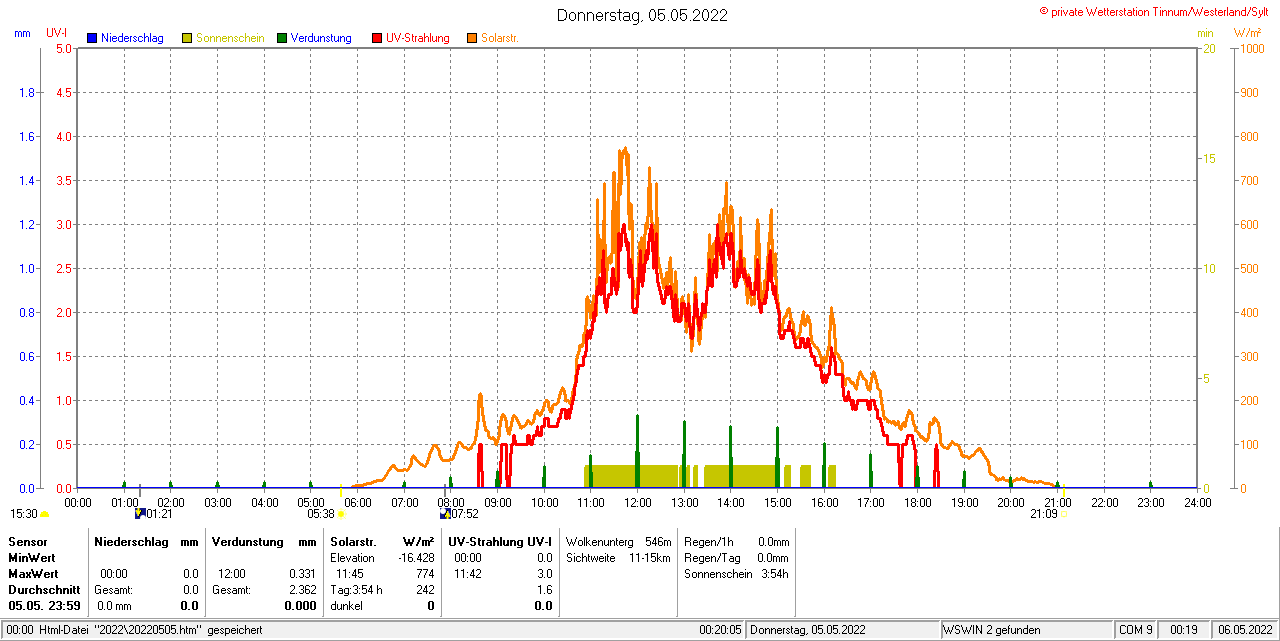Screen dimensions: 1280x641
Task: Click the 'Regen/Tag 0.0mm' entry
Action: (737, 557)
